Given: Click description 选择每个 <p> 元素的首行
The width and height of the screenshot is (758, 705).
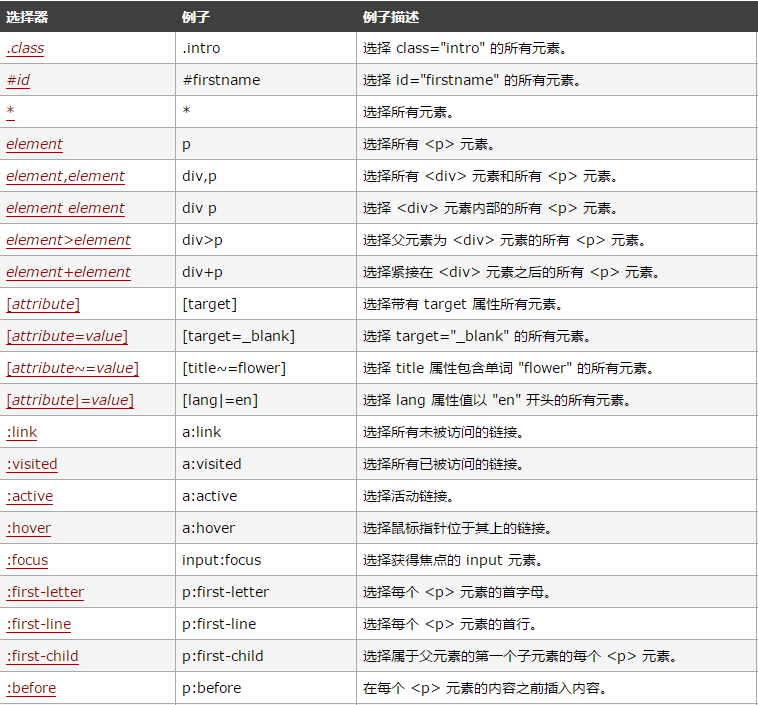Looking at the screenshot, I should (x=450, y=624).
